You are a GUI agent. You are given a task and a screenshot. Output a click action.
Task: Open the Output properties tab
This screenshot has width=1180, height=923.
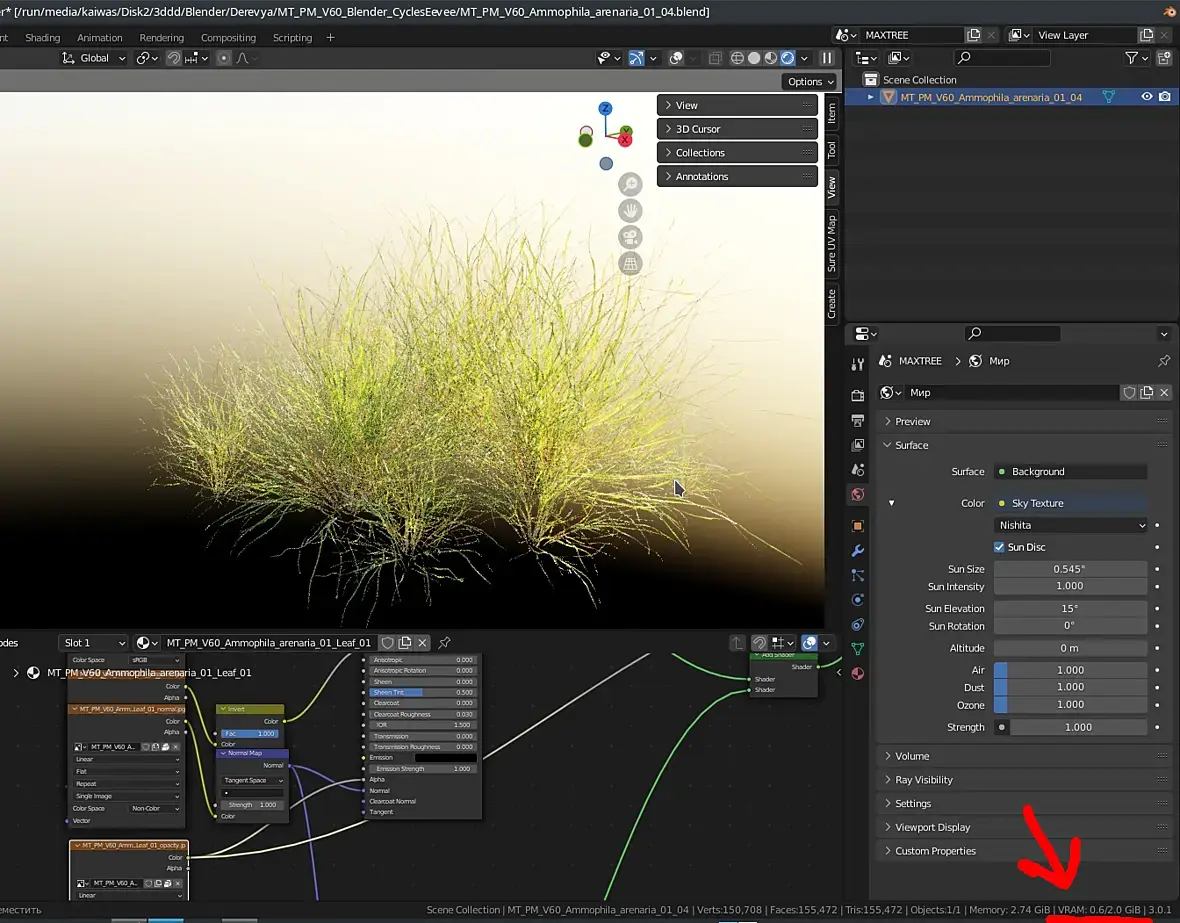point(857,421)
